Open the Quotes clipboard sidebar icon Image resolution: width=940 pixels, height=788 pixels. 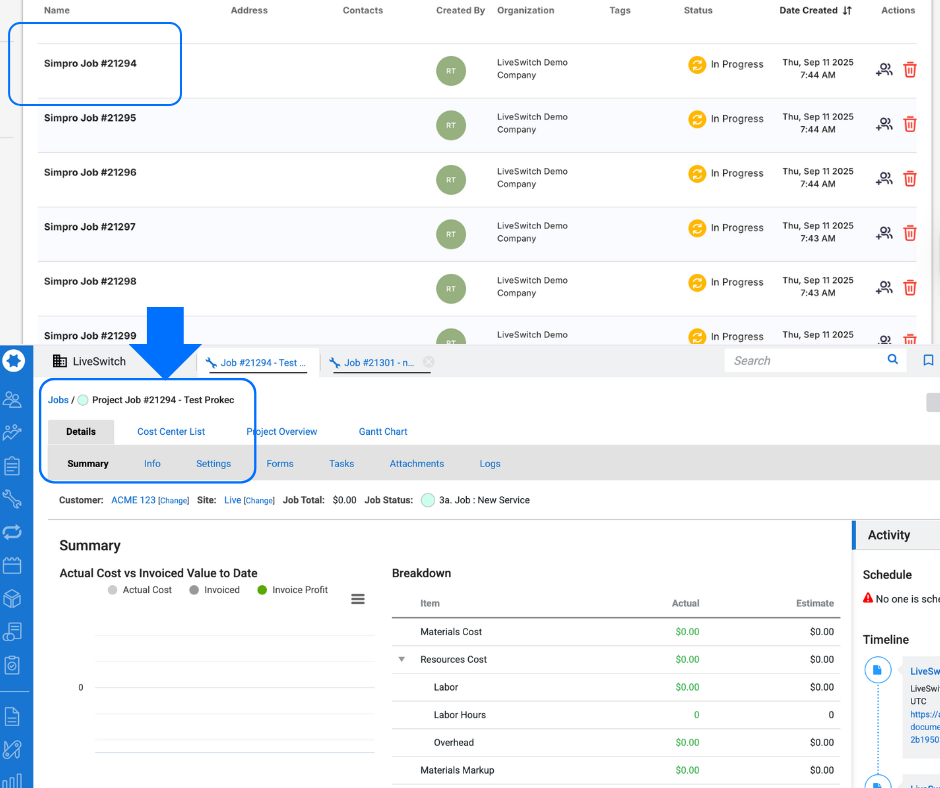tap(12, 466)
